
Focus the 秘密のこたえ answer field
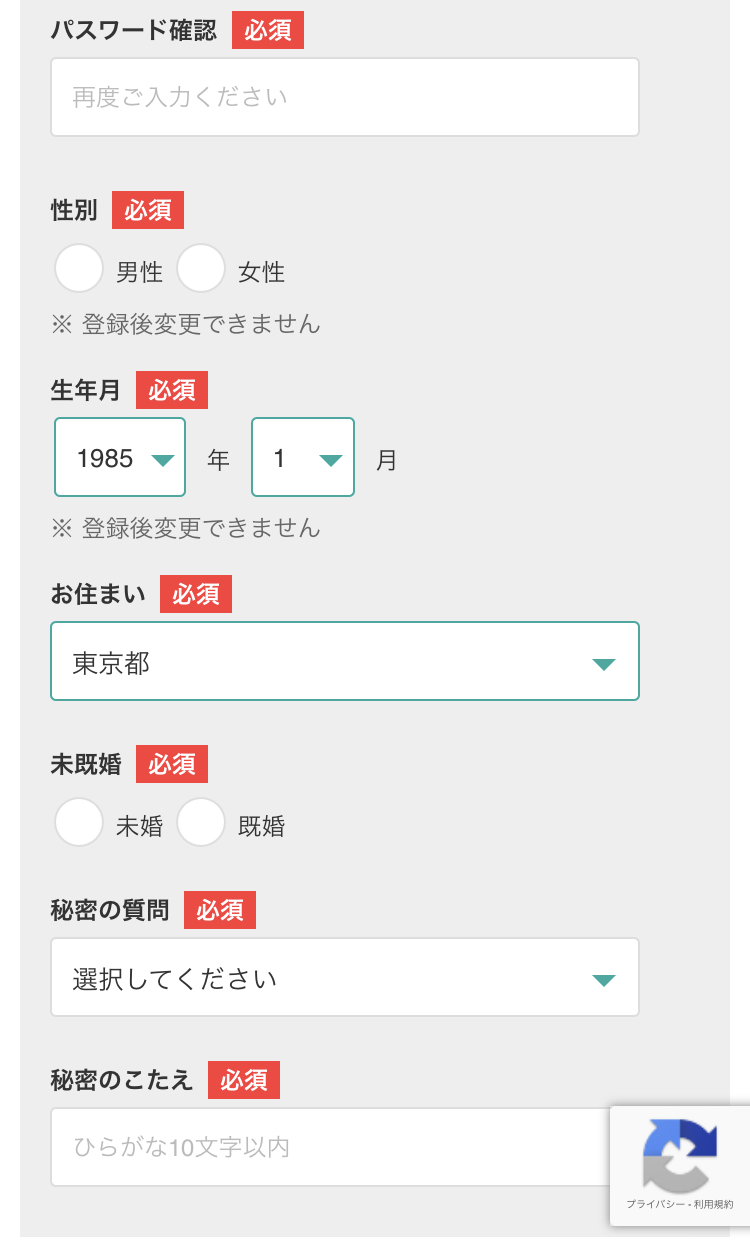pyautogui.click(x=330, y=1147)
